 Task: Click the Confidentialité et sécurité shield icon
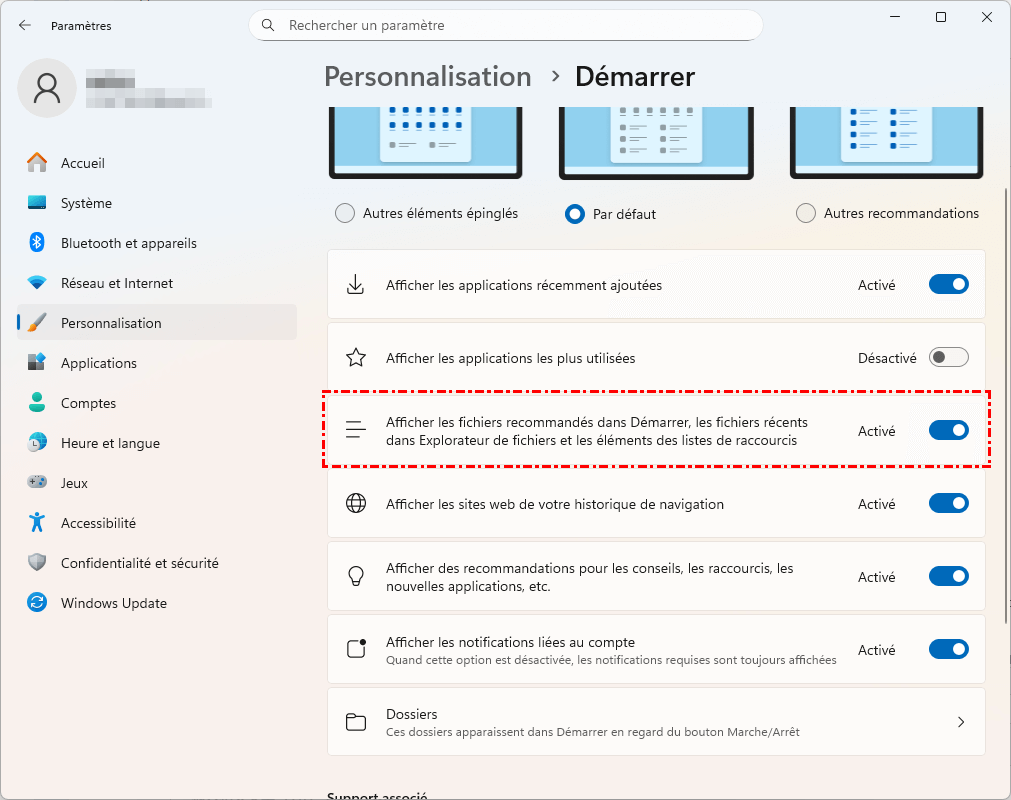(37, 563)
